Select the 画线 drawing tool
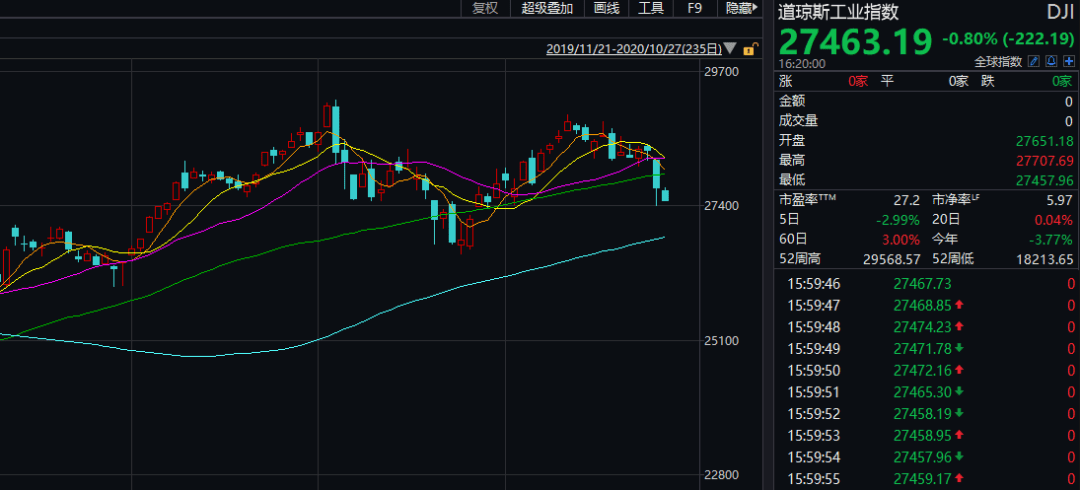This screenshot has height=490, width=1080. click(606, 9)
